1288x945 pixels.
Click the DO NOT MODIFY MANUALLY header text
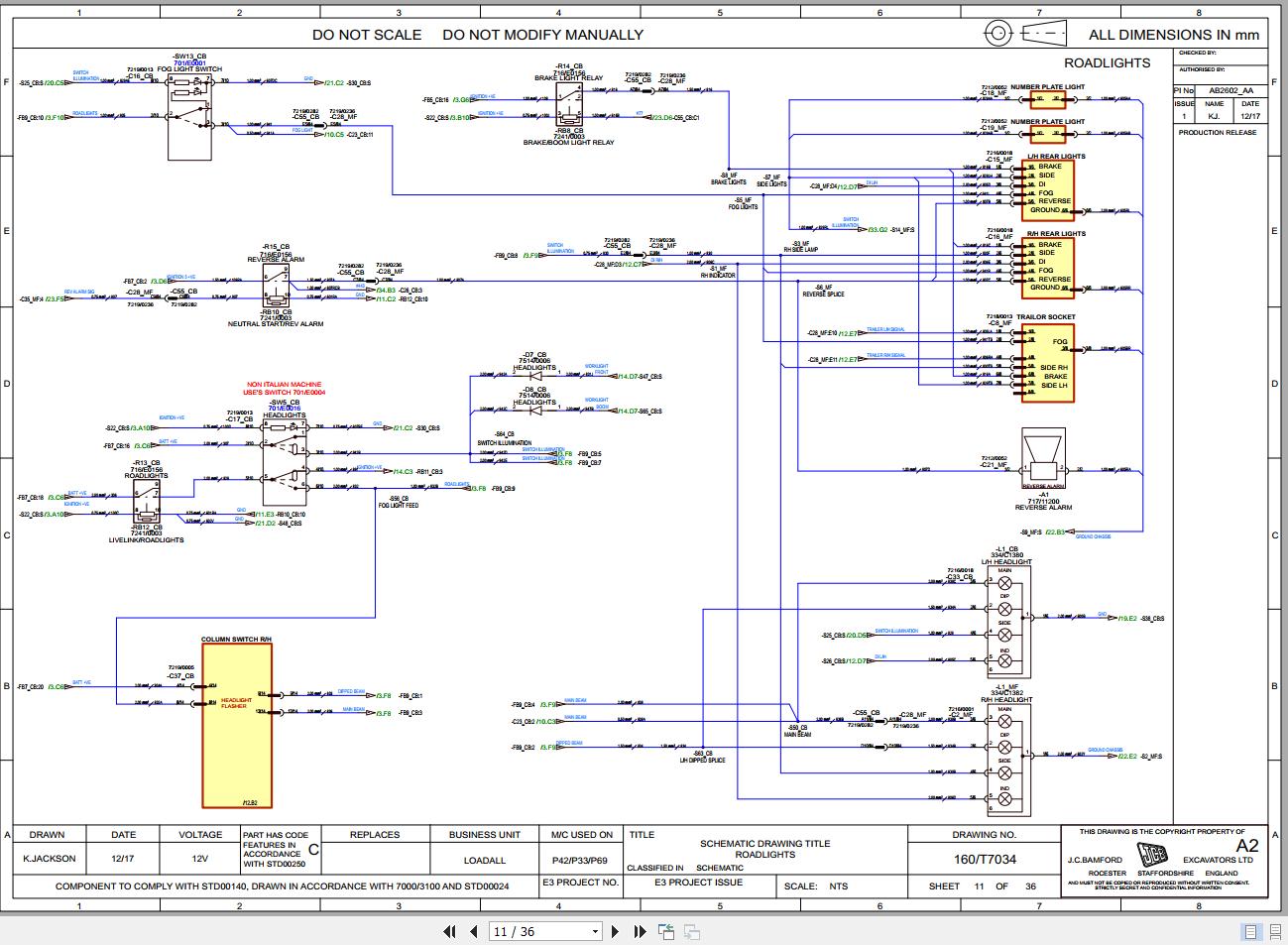click(542, 35)
